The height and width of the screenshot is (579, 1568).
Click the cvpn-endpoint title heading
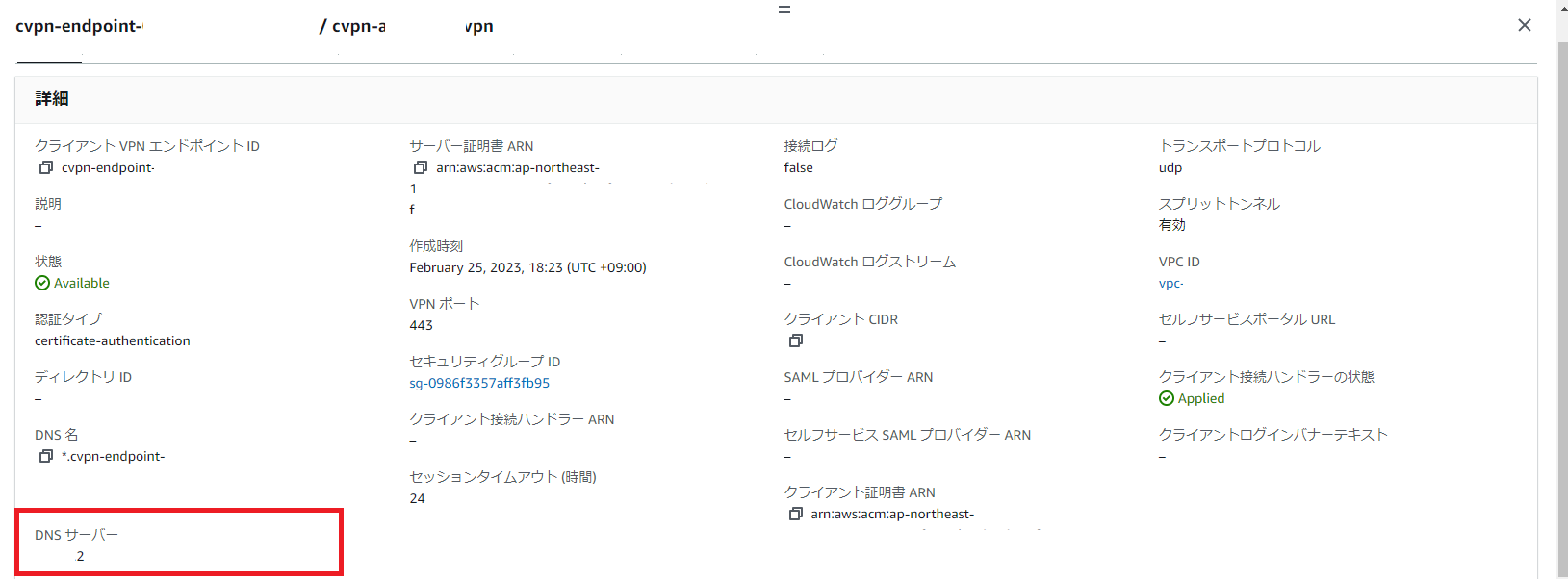[78, 26]
